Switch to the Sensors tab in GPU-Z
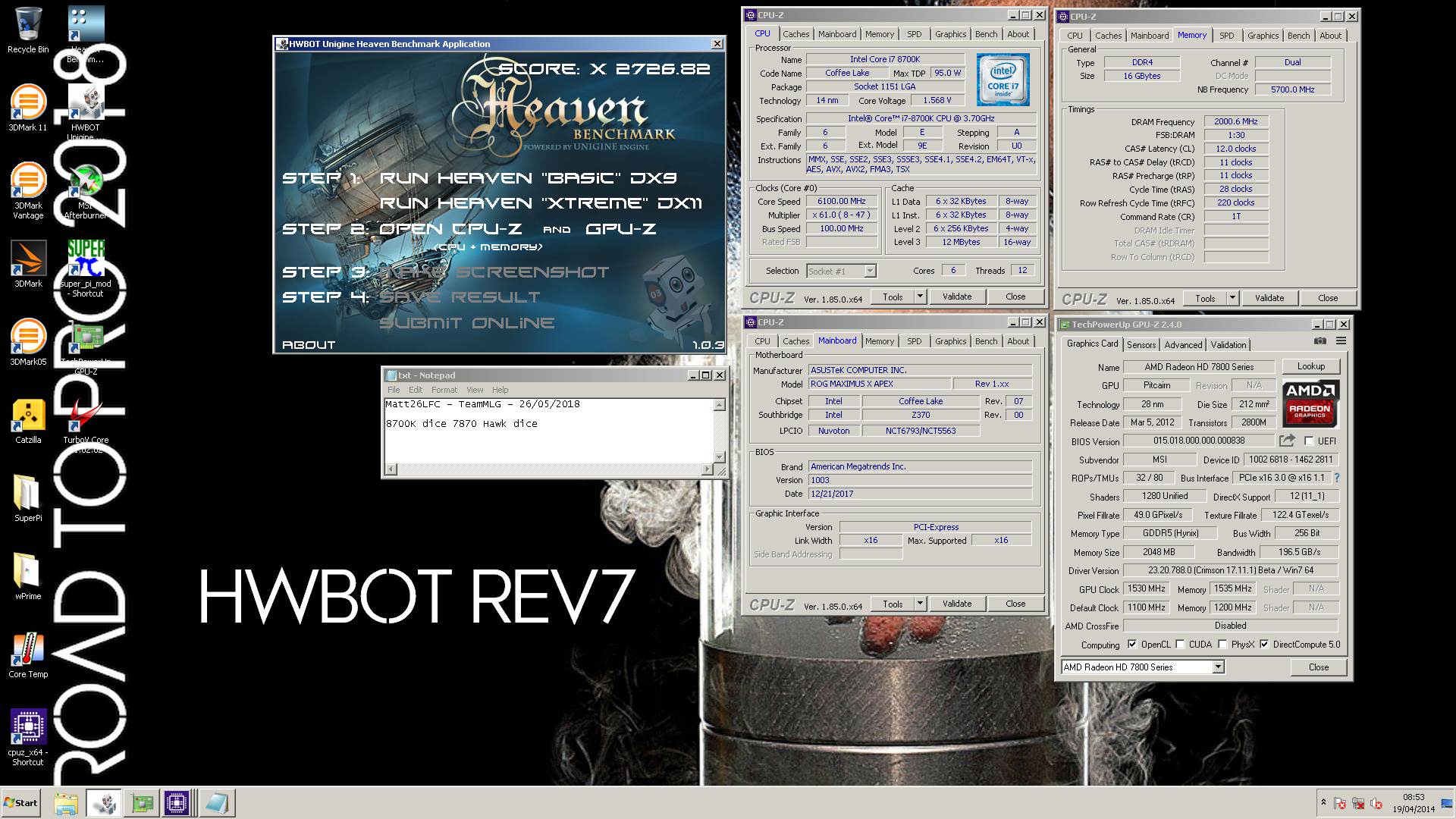This screenshot has height=819, width=1456. 1141,344
